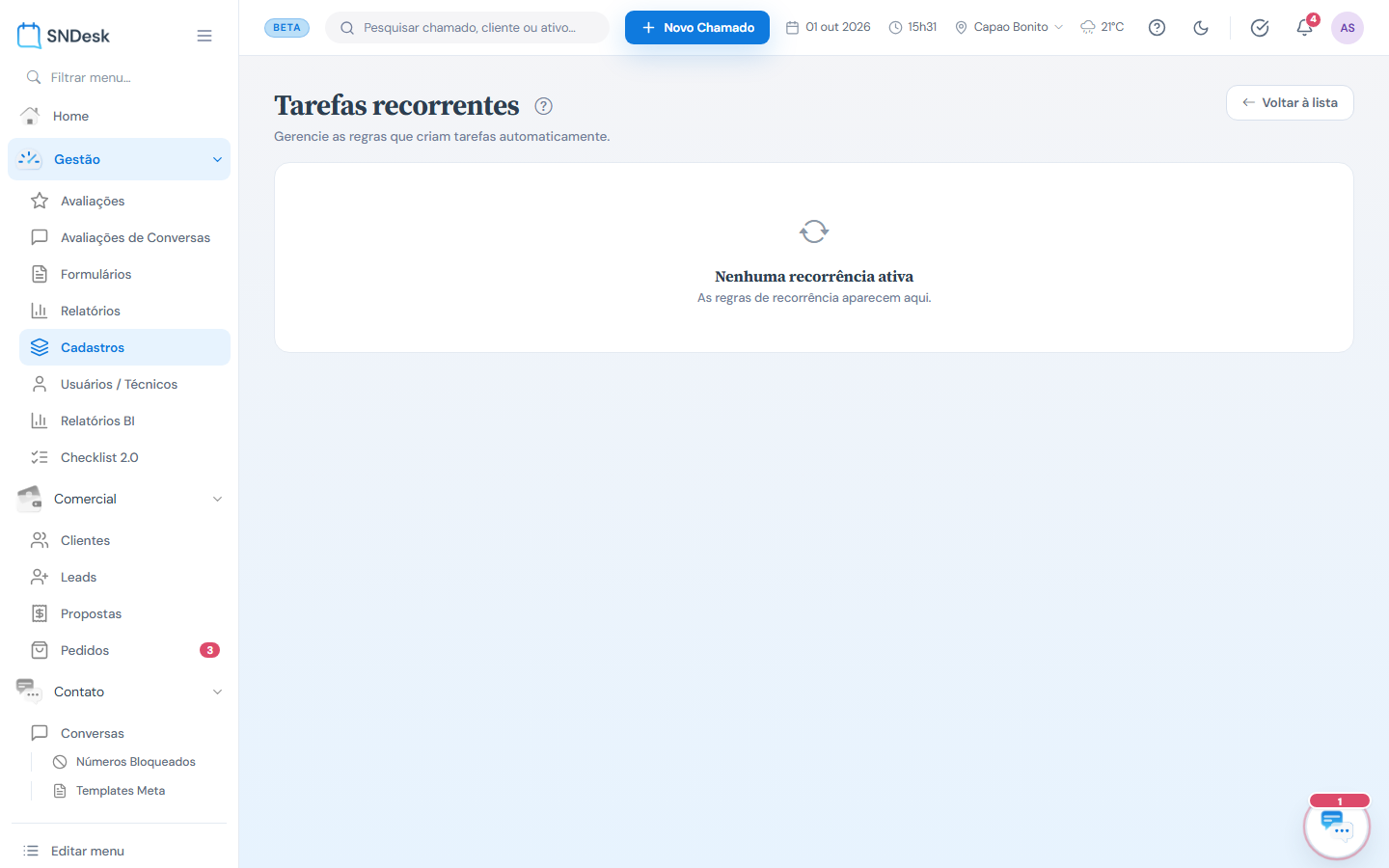Open Checklist 2.0 menu item
1389x868 pixels.
tap(125, 457)
